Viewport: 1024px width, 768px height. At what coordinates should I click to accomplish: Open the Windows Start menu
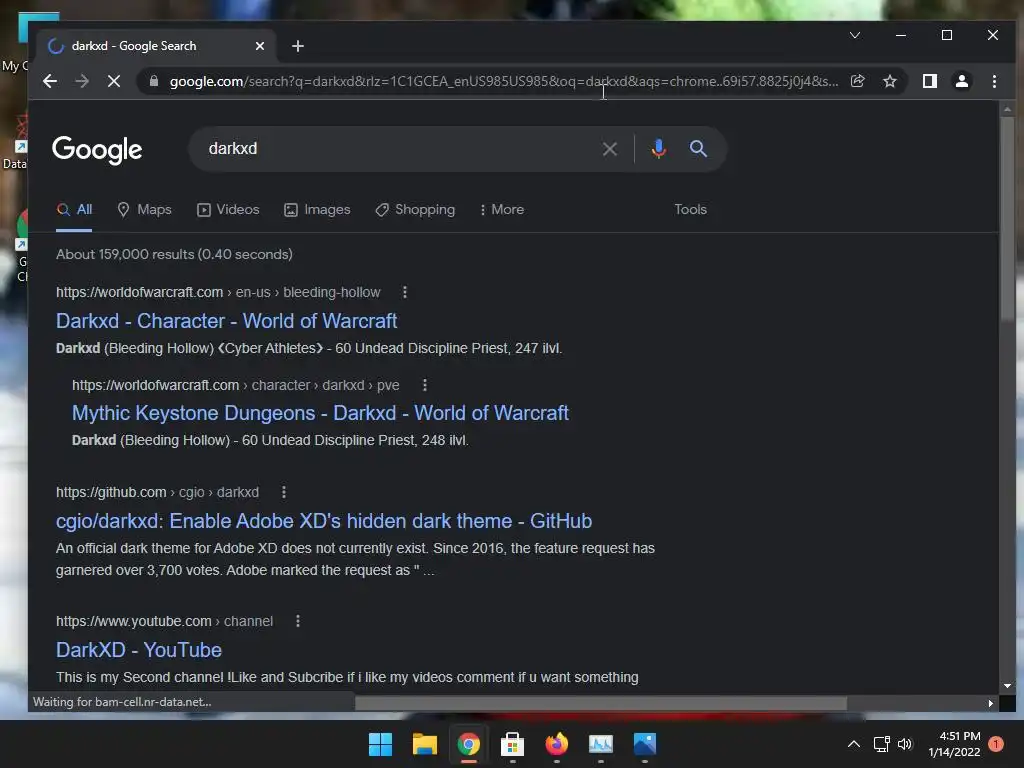click(x=380, y=744)
